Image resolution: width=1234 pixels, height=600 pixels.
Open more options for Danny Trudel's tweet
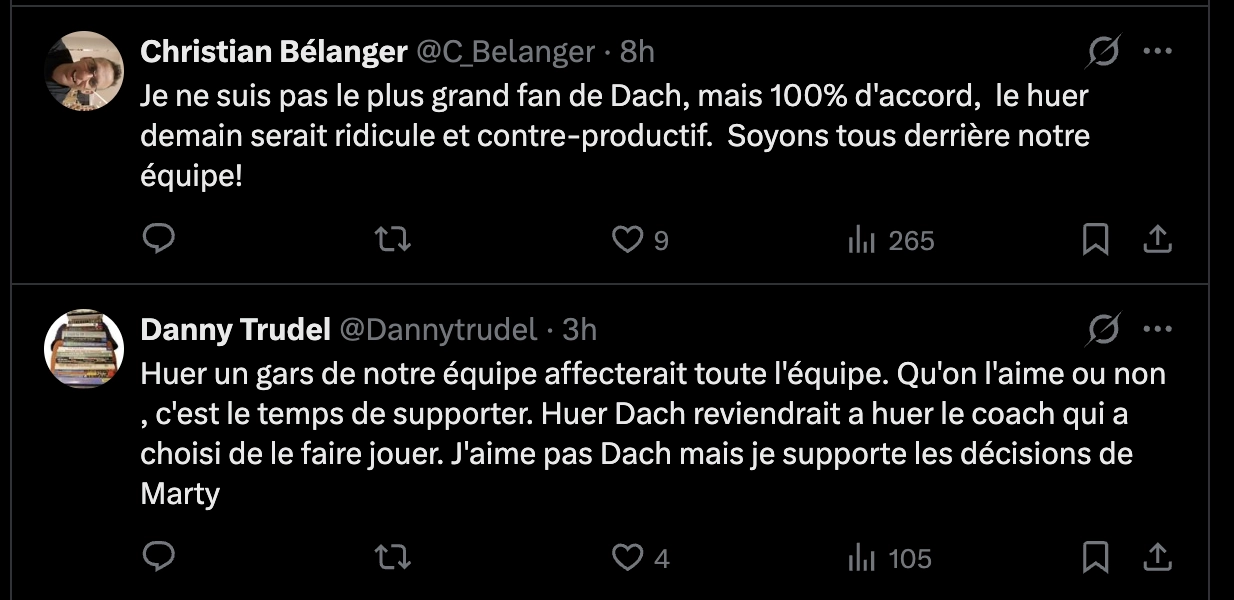pos(1157,328)
